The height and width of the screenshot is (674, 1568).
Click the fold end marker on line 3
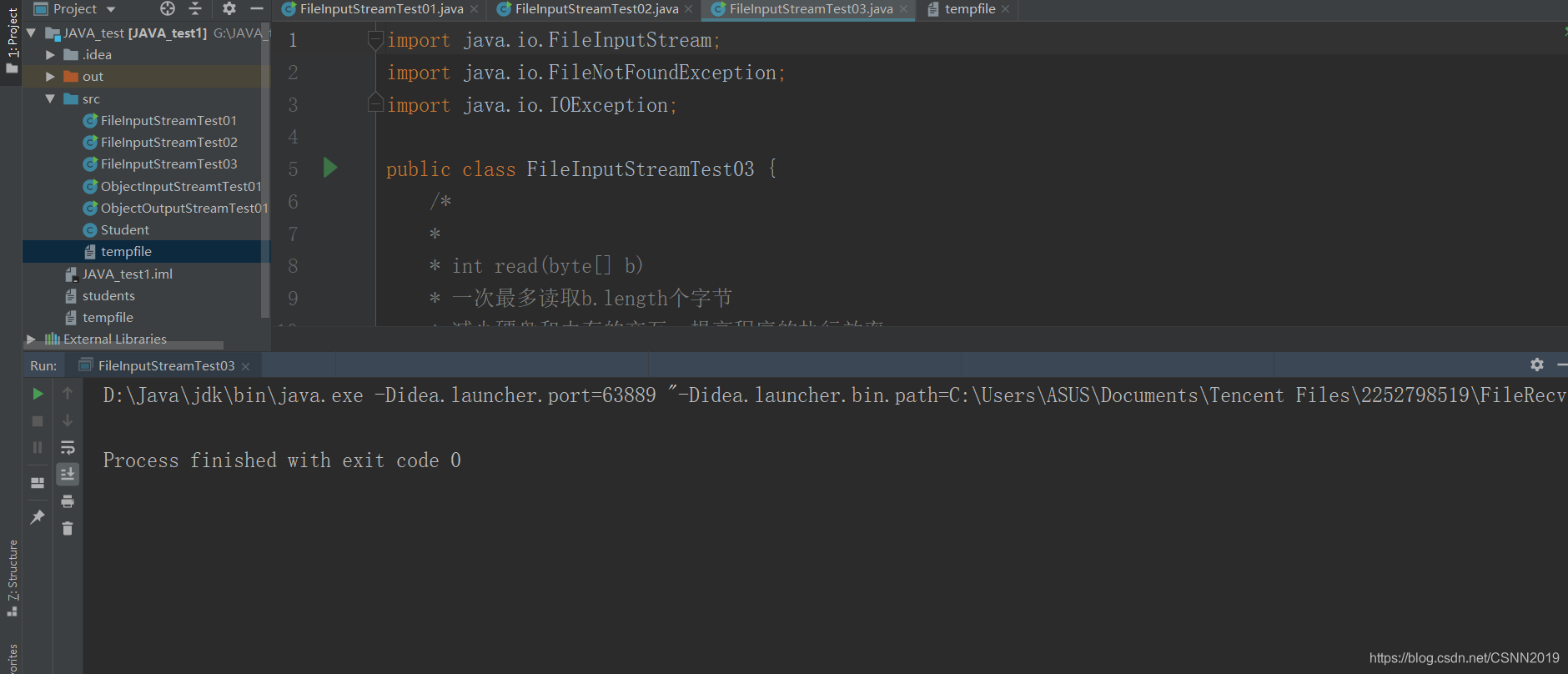[x=375, y=103]
